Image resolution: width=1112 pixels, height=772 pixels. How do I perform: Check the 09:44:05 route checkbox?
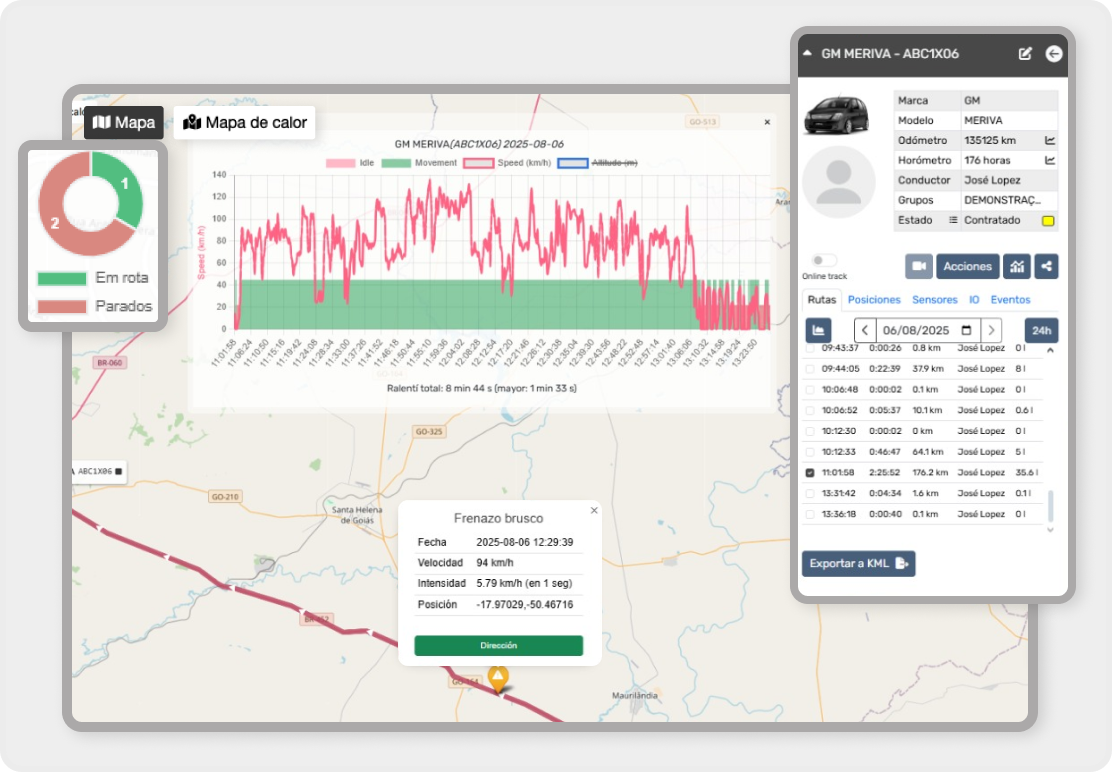(810, 369)
